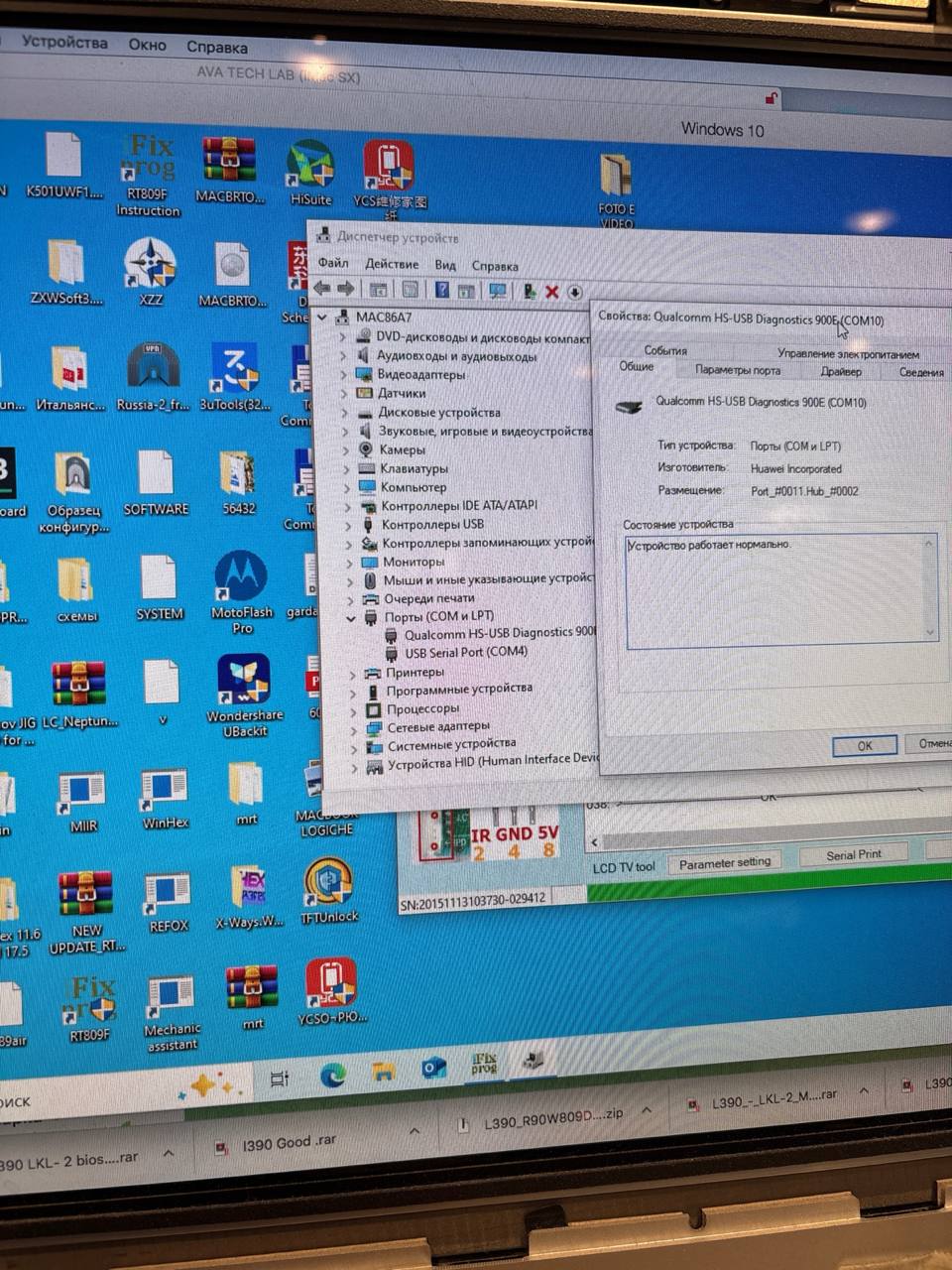The height and width of the screenshot is (1270, 952).
Task: Expand the Клавиатуры node
Action: 346,468
